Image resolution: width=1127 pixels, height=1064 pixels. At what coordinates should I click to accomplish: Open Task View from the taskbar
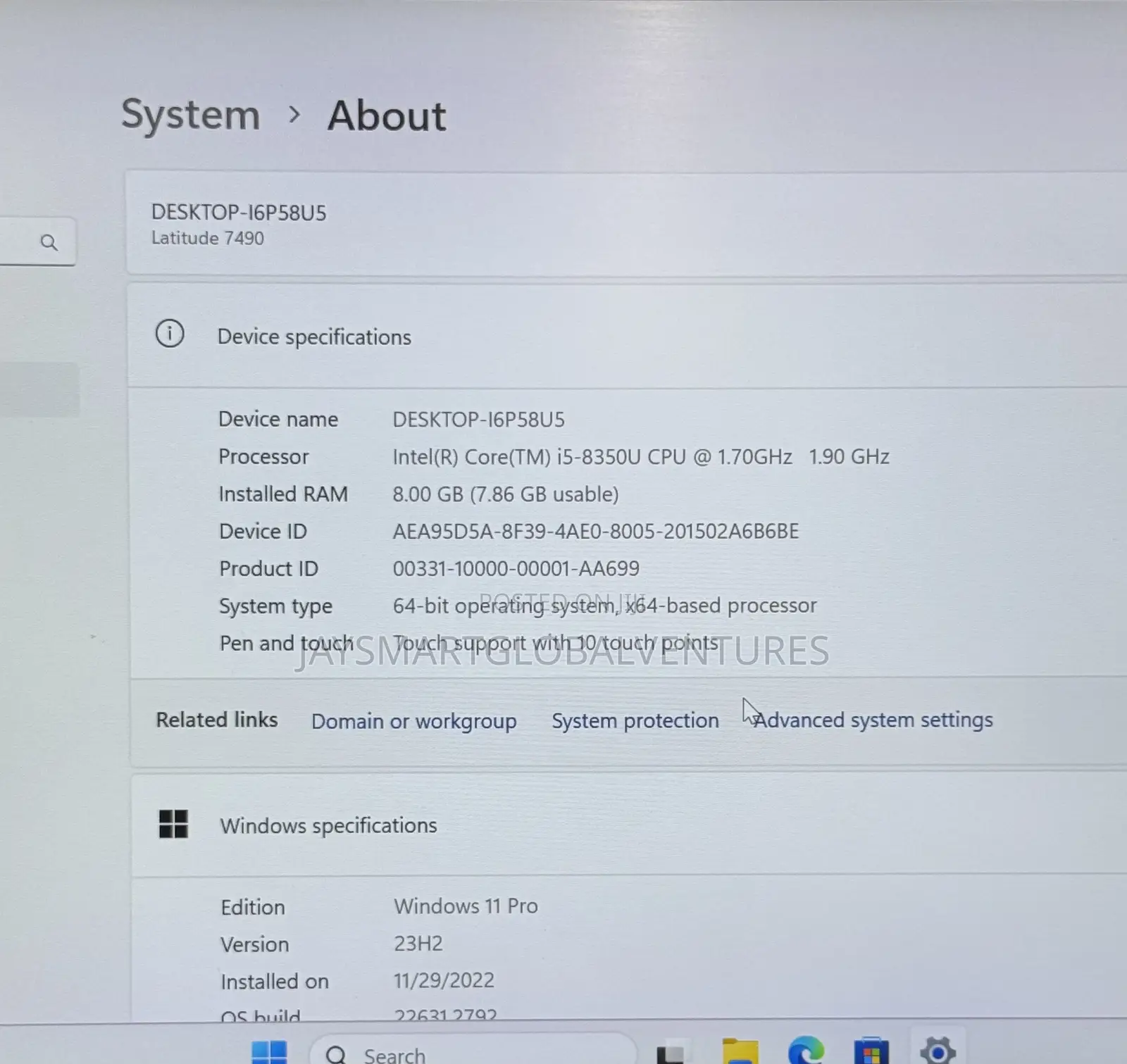pyautogui.click(x=670, y=1052)
